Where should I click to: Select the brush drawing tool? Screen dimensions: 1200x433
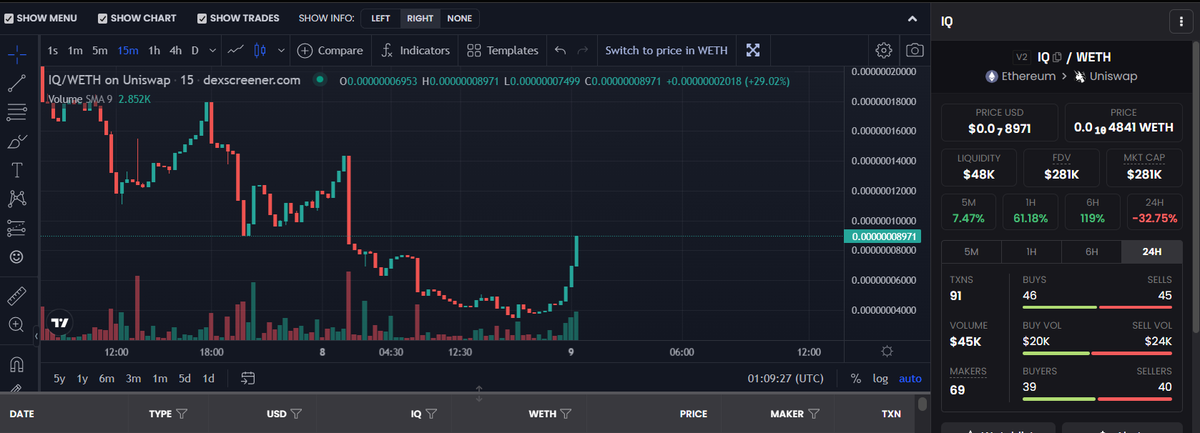pyautogui.click(x=16, y=141)
